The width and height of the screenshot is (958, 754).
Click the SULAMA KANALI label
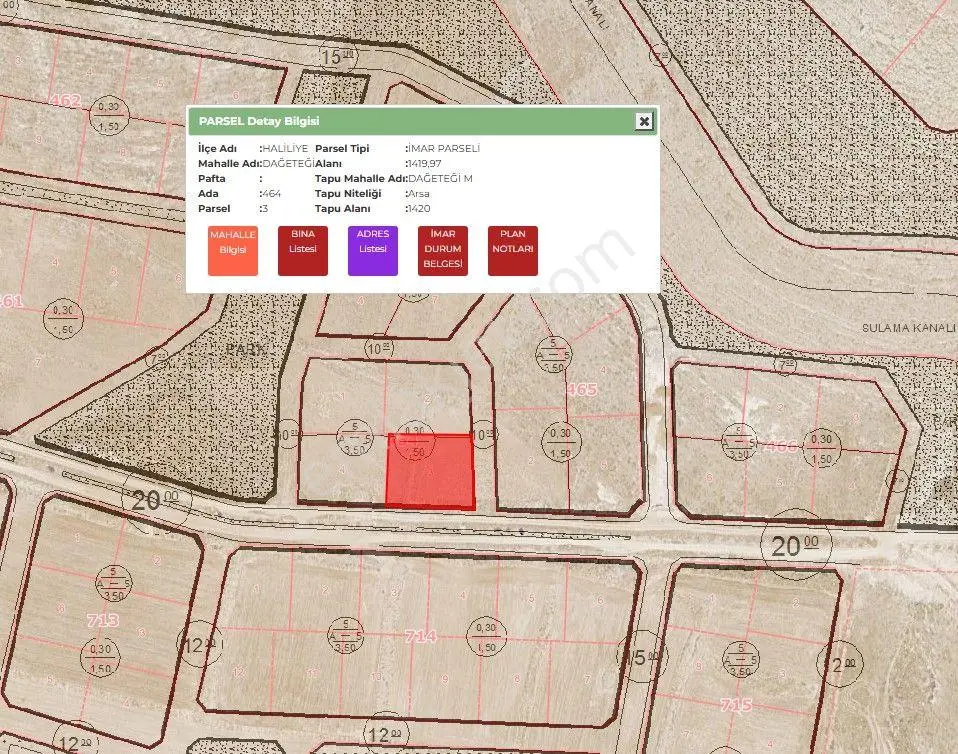click(x=908, y=328)
